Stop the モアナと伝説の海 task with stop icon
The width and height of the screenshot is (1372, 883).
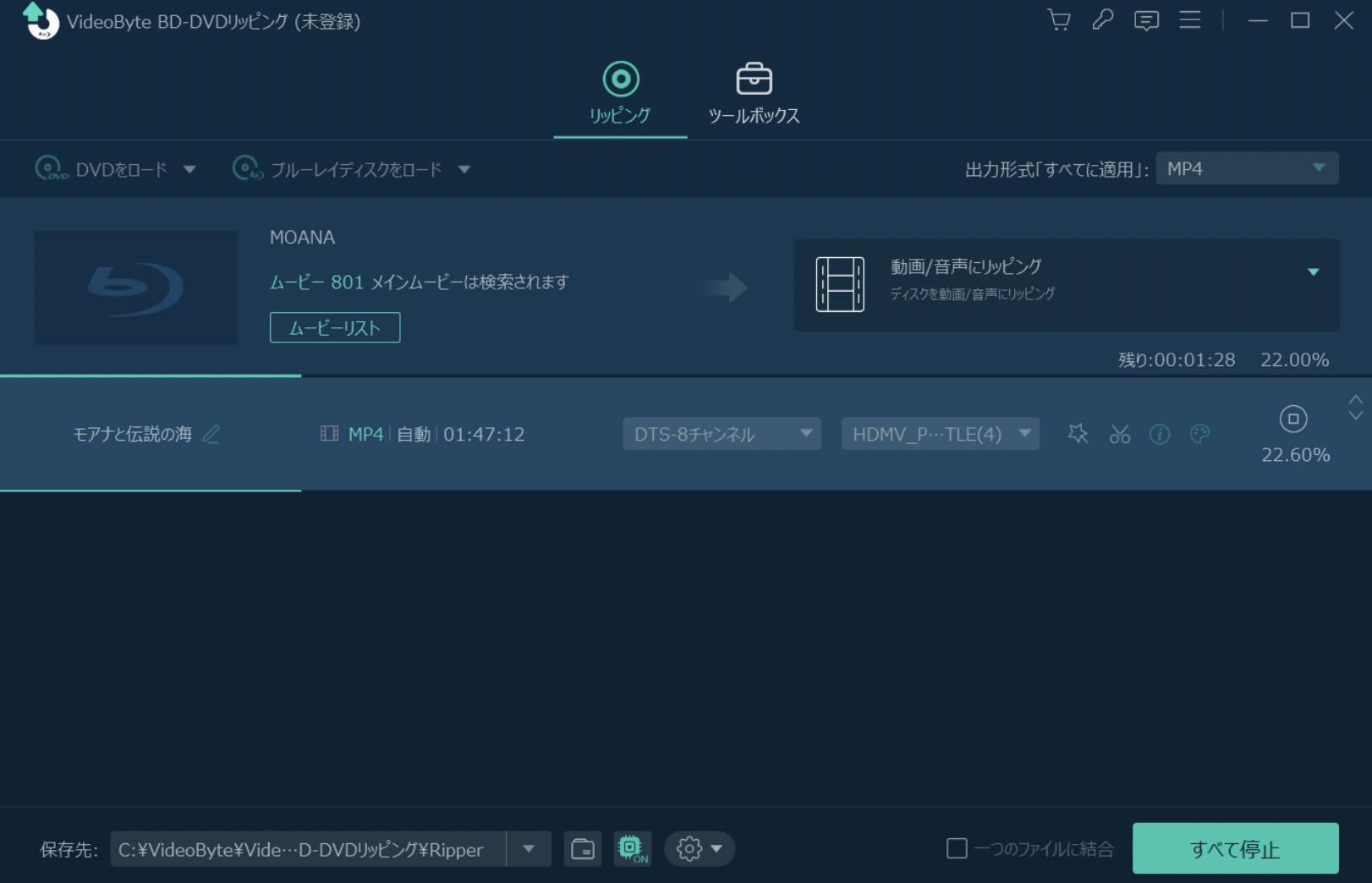tap(1292, 419)
